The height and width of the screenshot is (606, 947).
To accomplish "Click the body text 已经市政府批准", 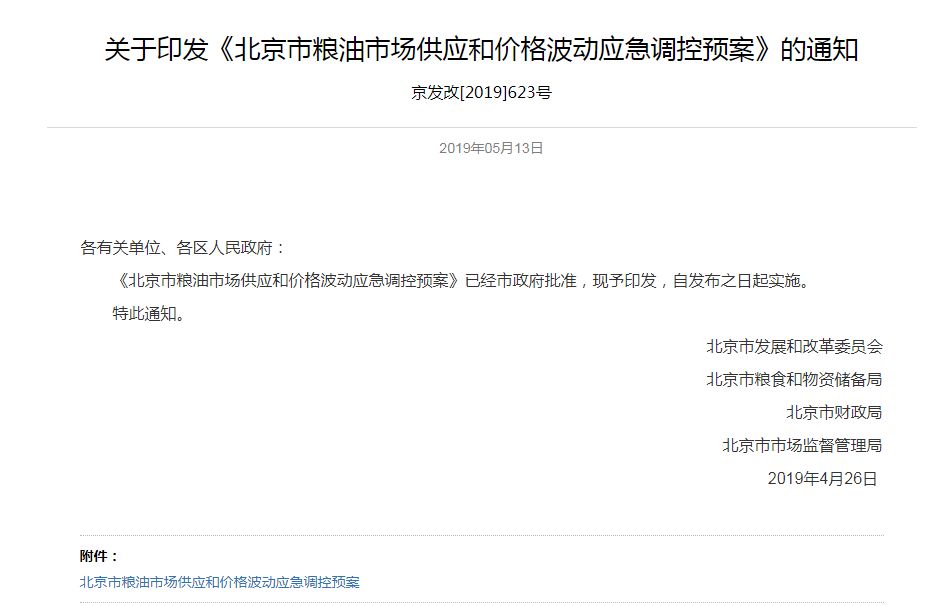I will coord(521,281).
